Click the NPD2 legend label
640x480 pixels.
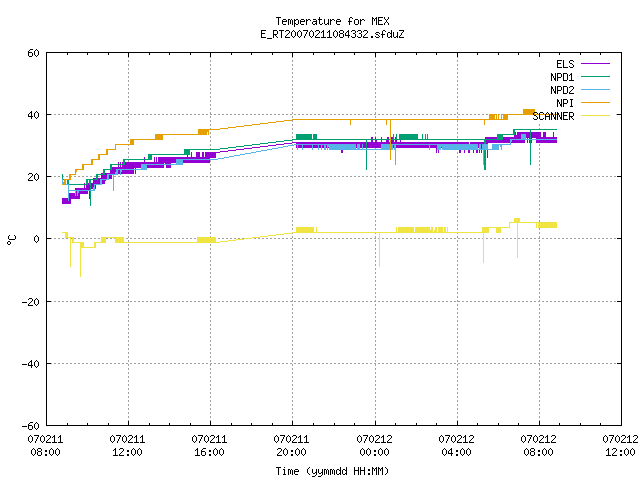pos(562,90)
